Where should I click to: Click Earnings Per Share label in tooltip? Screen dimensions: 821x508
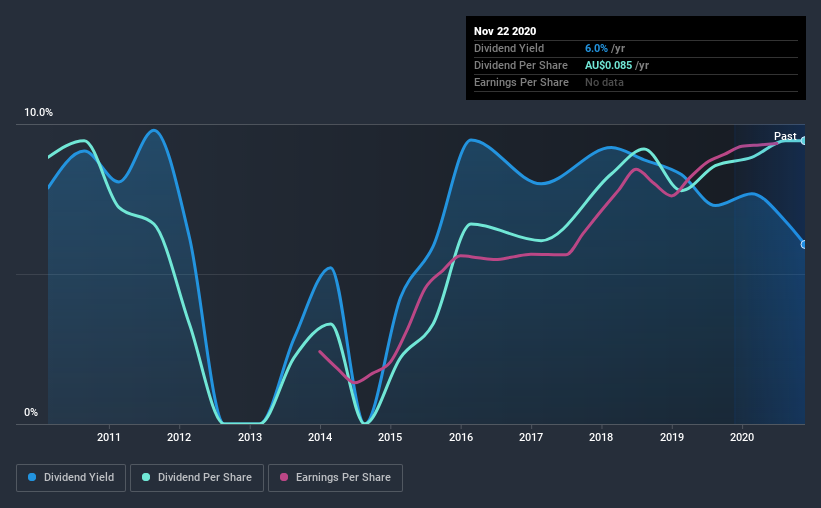tap(521, 82)
